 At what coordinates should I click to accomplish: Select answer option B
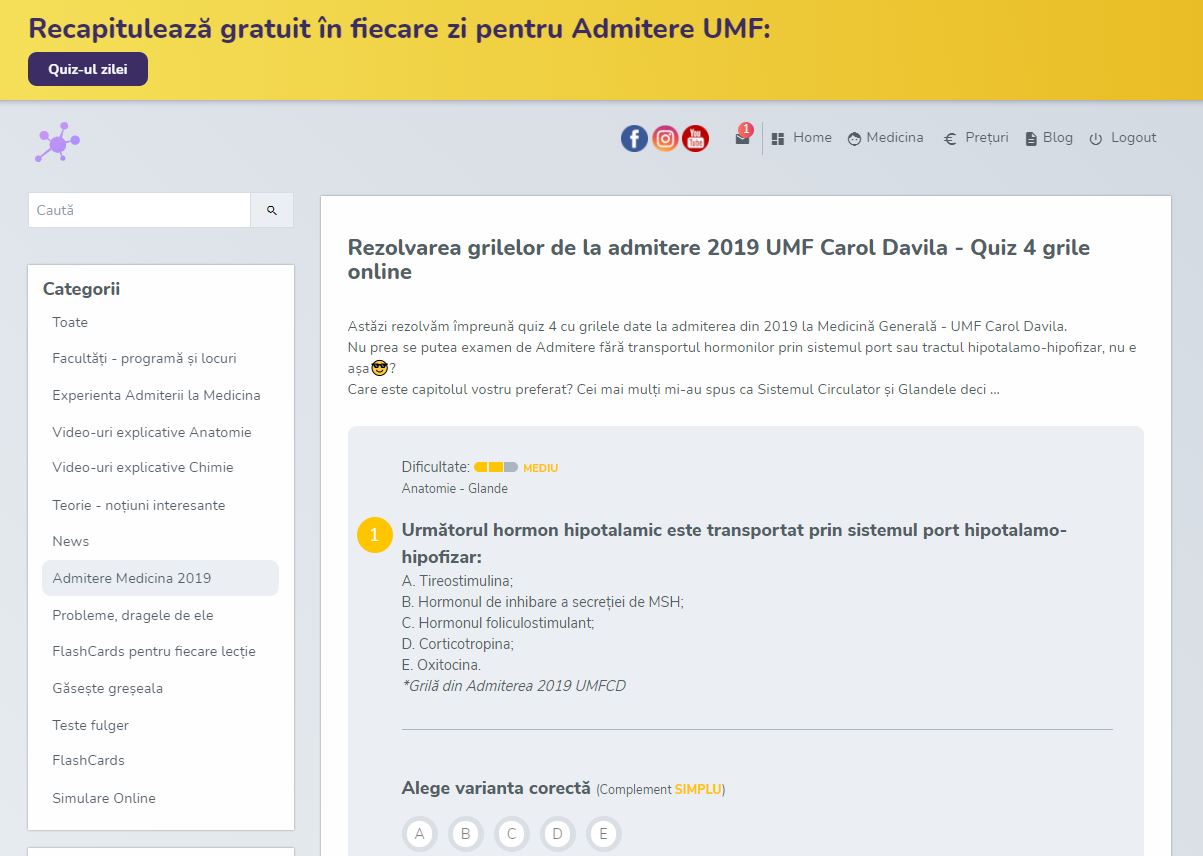coord(466,834)
